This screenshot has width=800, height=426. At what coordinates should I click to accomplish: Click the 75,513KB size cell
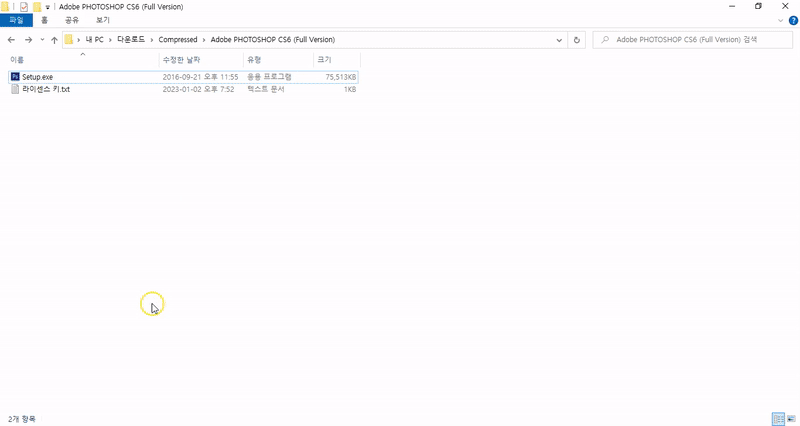[x=340, y=77]
